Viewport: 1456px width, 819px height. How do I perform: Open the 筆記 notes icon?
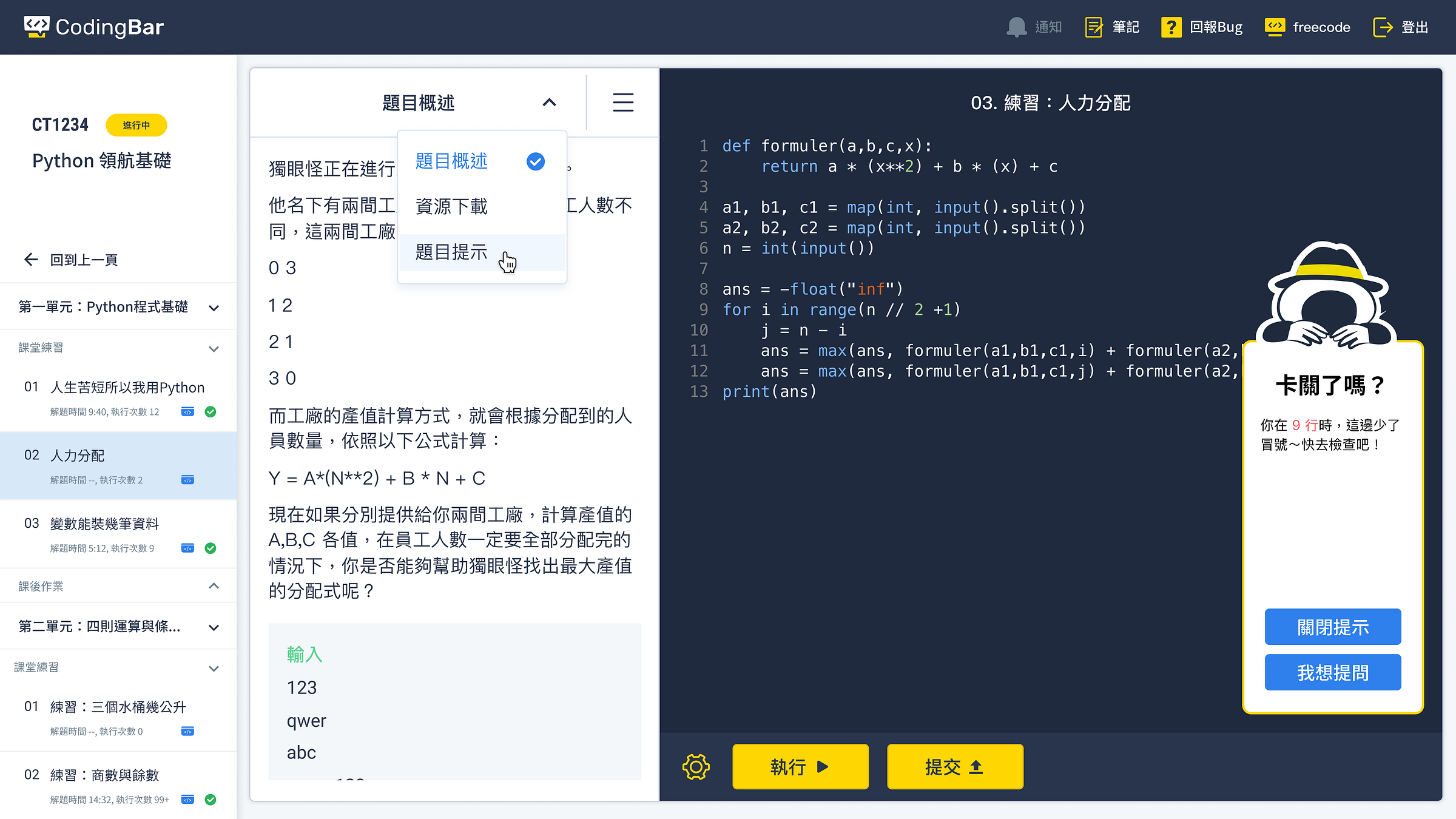coord(1093,27)
